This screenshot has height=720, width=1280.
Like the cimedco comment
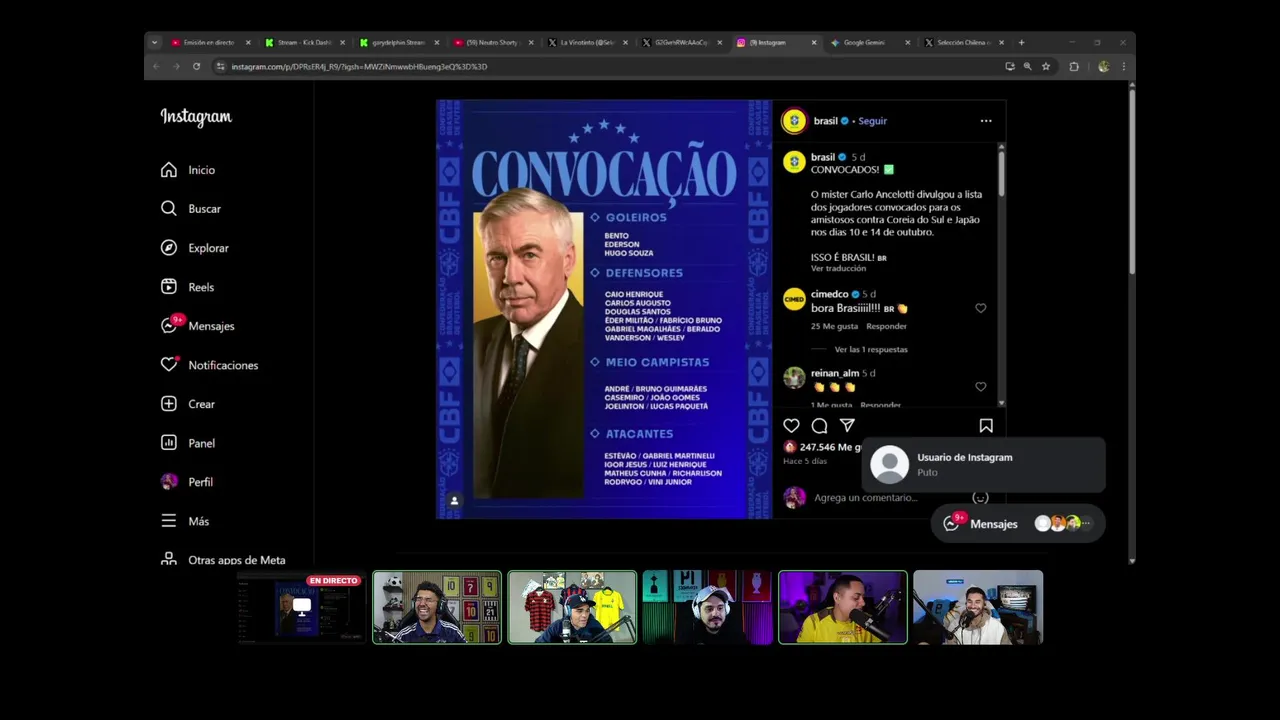pos(980,308)
